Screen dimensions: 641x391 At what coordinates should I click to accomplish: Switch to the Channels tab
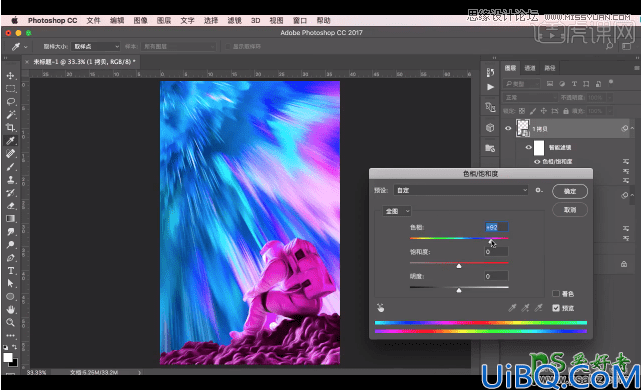tap(530, 68)
